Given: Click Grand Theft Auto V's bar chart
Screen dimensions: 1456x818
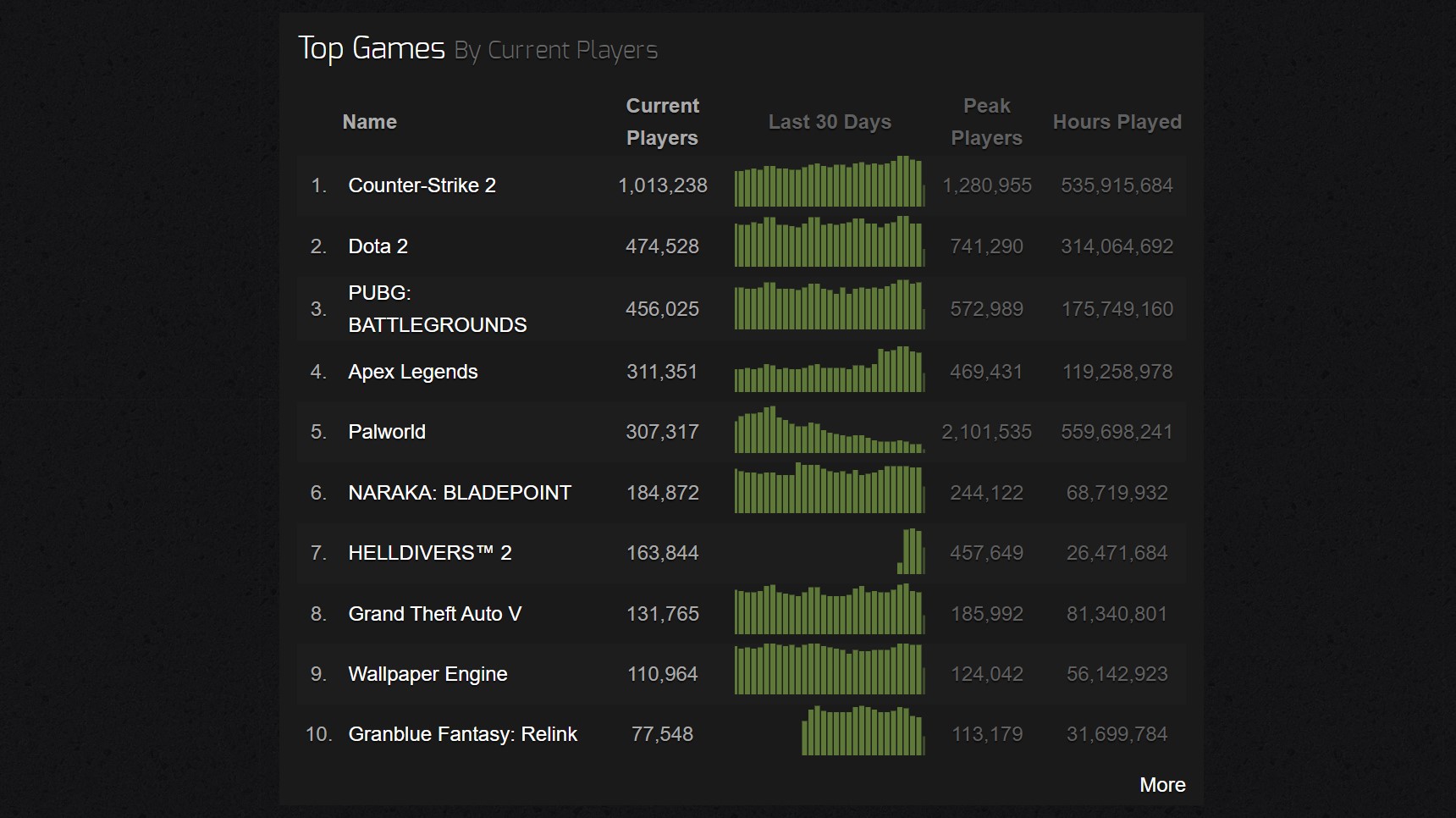Looking at the screenshot, I should pyautogui.click(x=830, y=610).
